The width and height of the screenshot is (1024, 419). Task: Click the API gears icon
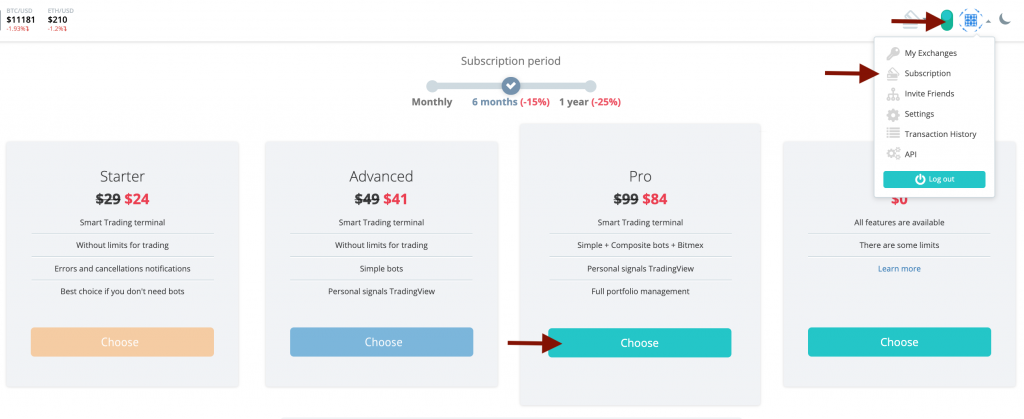click(893, 154)
